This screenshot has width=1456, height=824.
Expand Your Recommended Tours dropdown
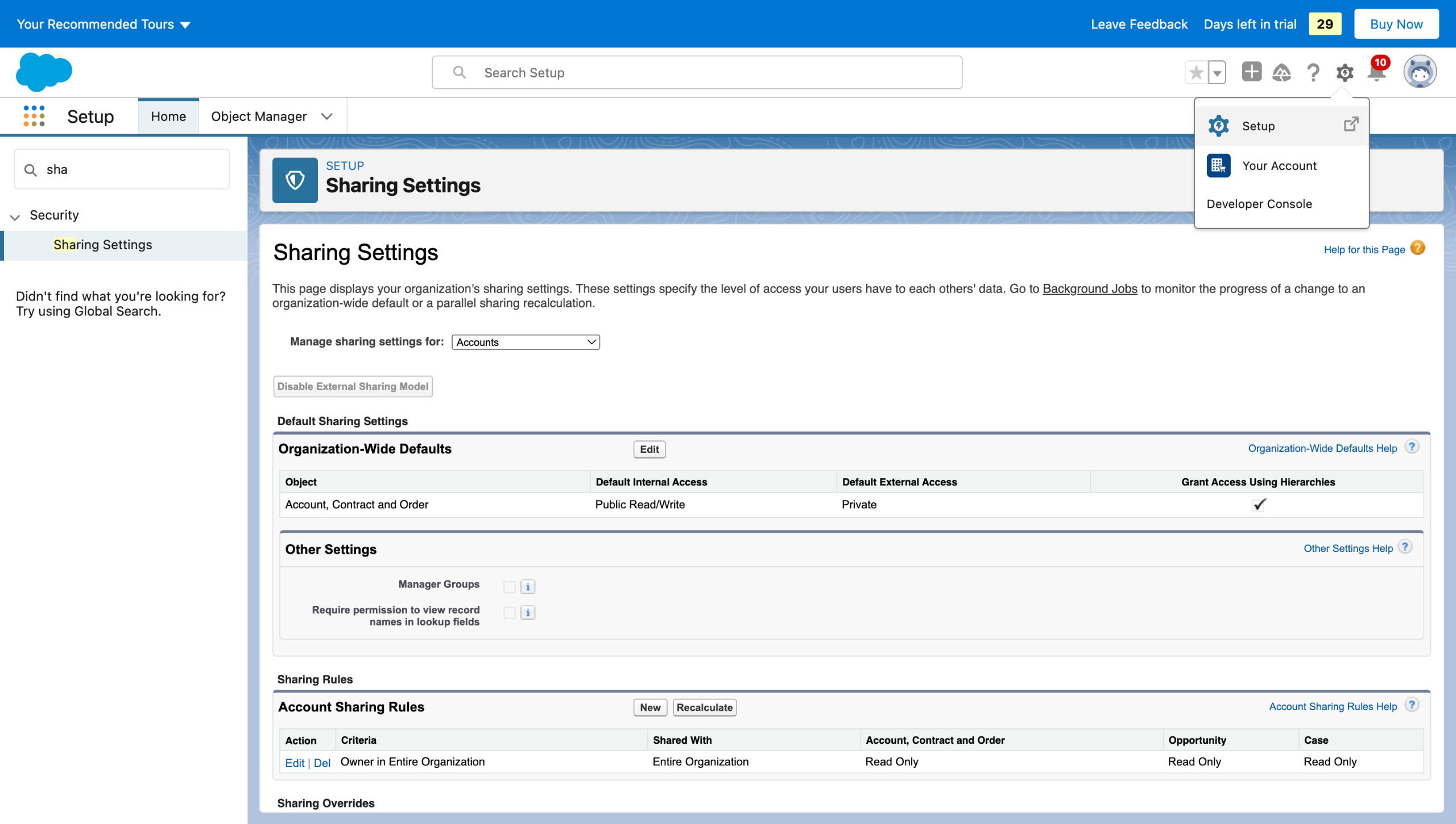click(x=104, y=24)
